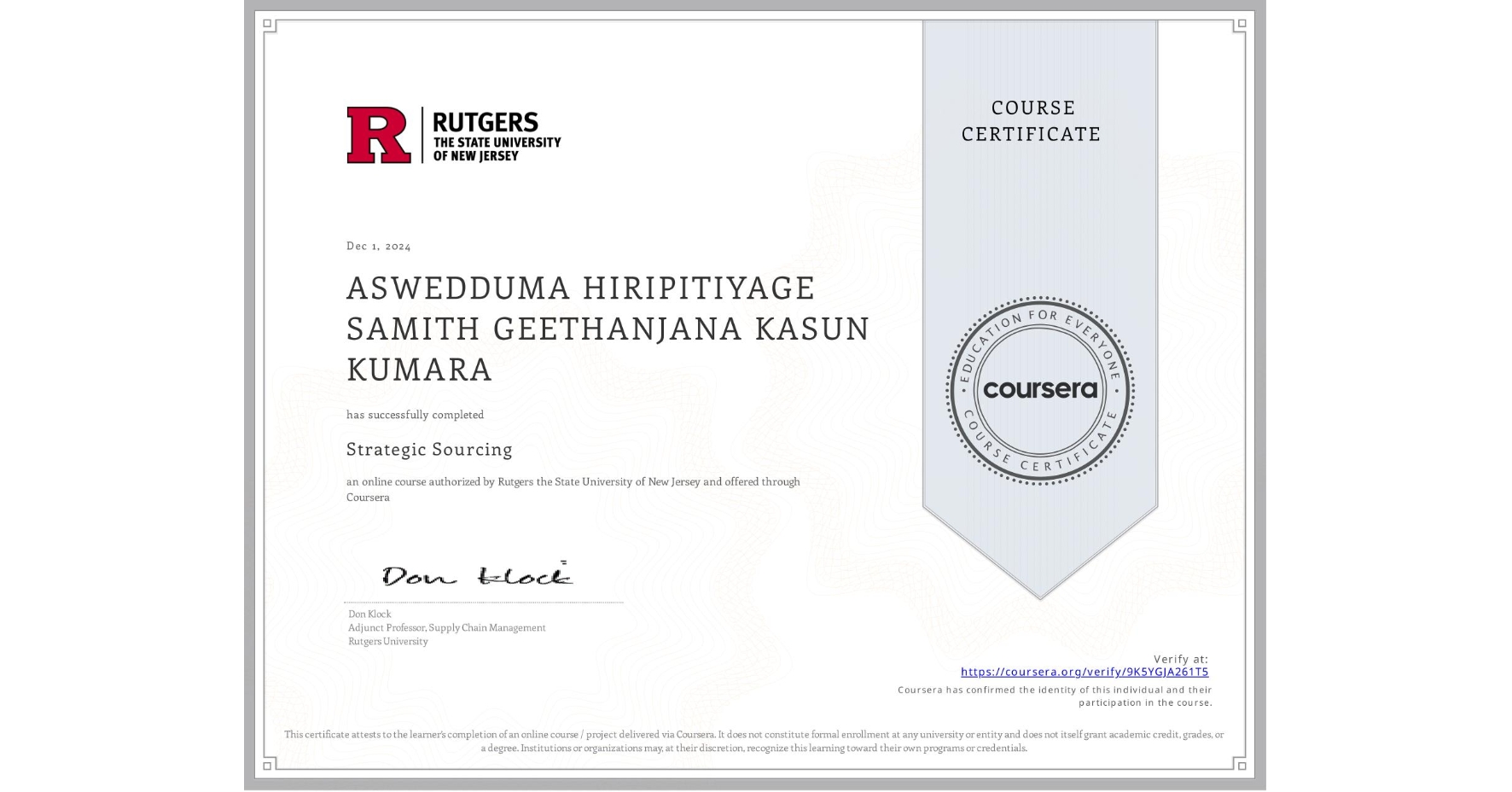This screenshot has width=1512, height=792.
Task: Click 'Adjunct Professor, Supply Chain Management'
Action: (447, 627)
